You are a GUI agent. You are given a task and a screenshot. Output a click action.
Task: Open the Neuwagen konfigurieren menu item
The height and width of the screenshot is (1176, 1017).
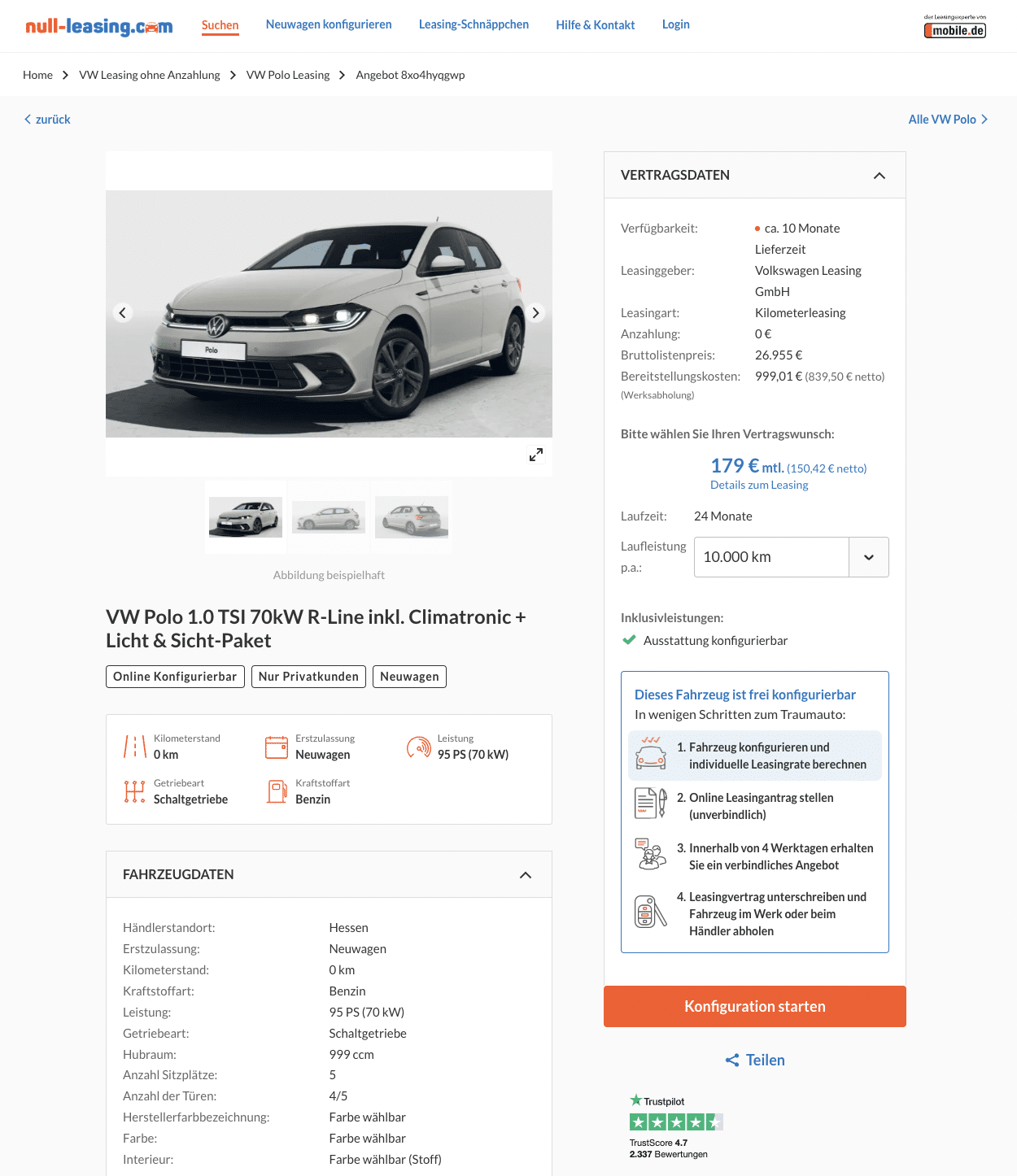tap(329, 24)
